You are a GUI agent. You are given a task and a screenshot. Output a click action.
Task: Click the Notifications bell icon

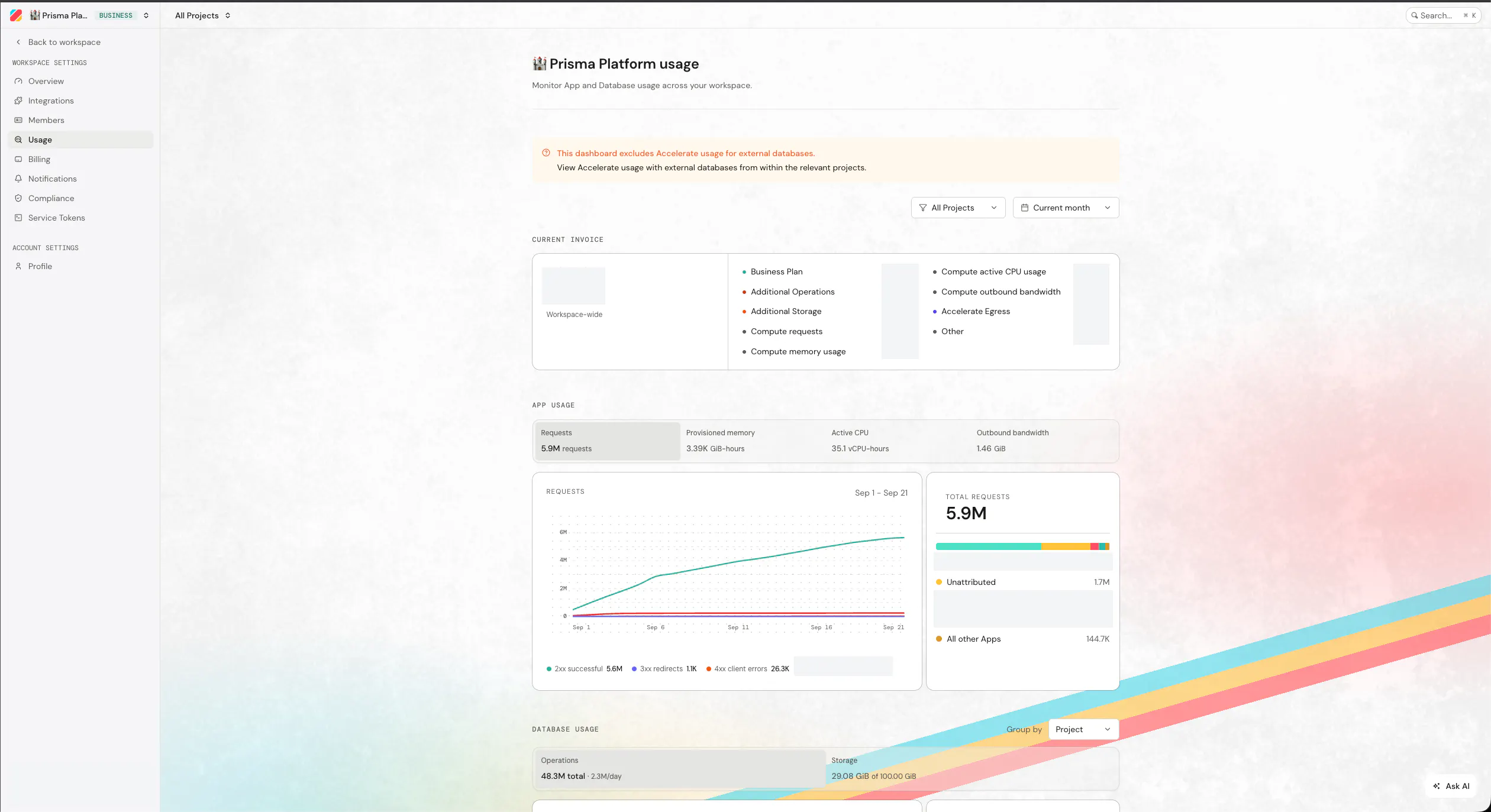pos(18,179)
